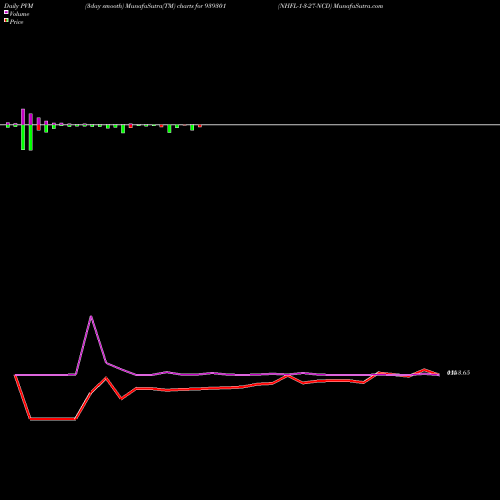Click the '(3day smooth) MunafaSutra(TM) charts' heading
The height and width of the screenshot is (500, 500).
click(x=156, y=6)
